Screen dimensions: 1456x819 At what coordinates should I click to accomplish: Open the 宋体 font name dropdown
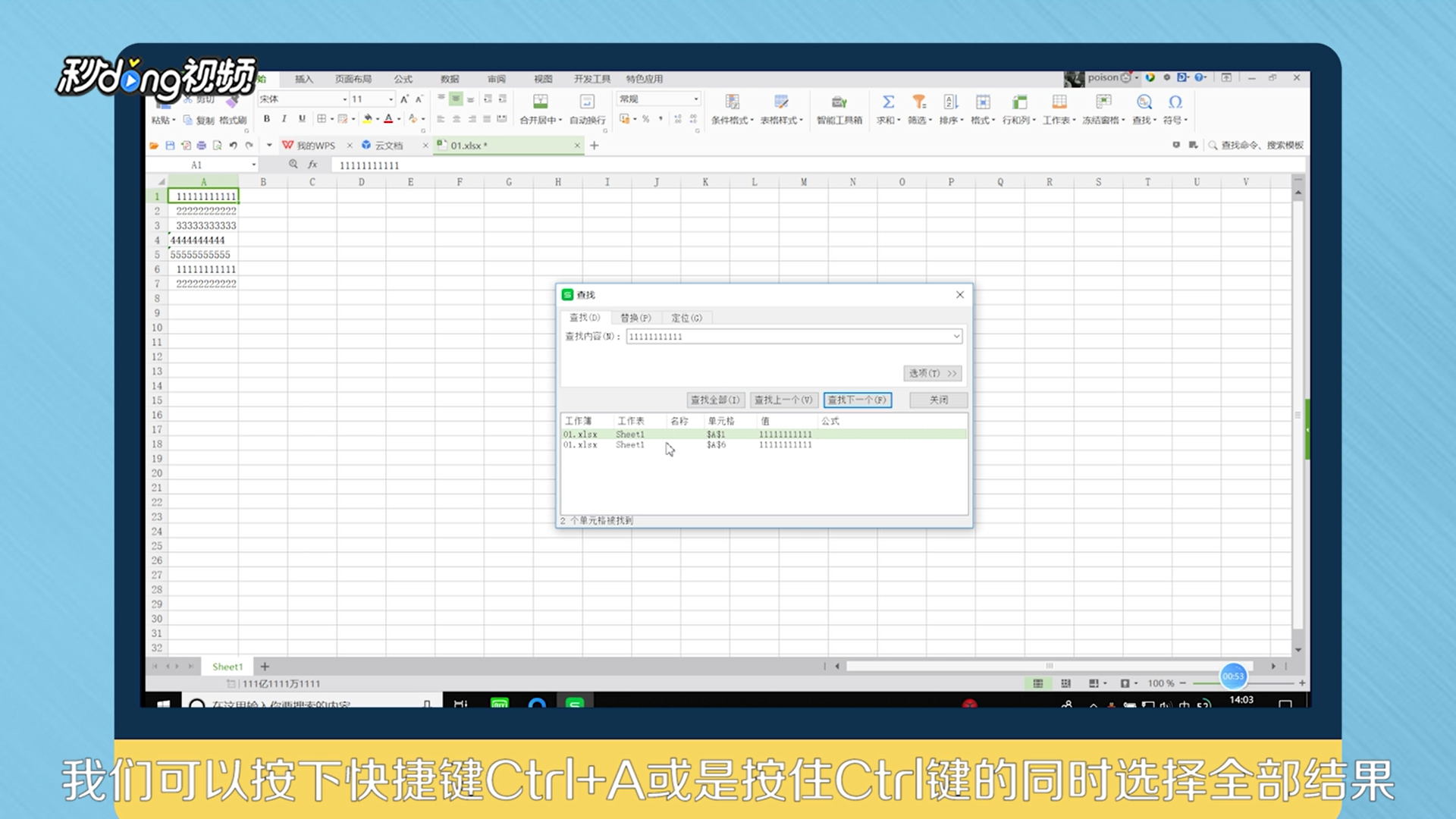click(x=344, y=99)
